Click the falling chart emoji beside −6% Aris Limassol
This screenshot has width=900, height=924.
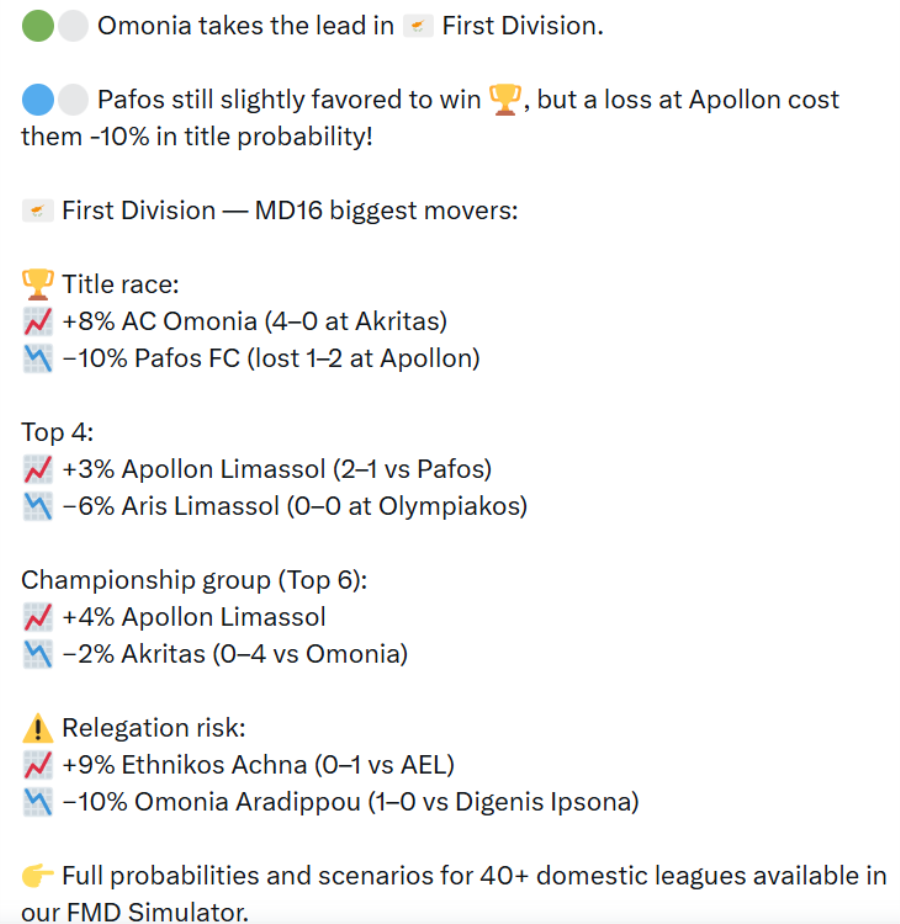point(37,506)
